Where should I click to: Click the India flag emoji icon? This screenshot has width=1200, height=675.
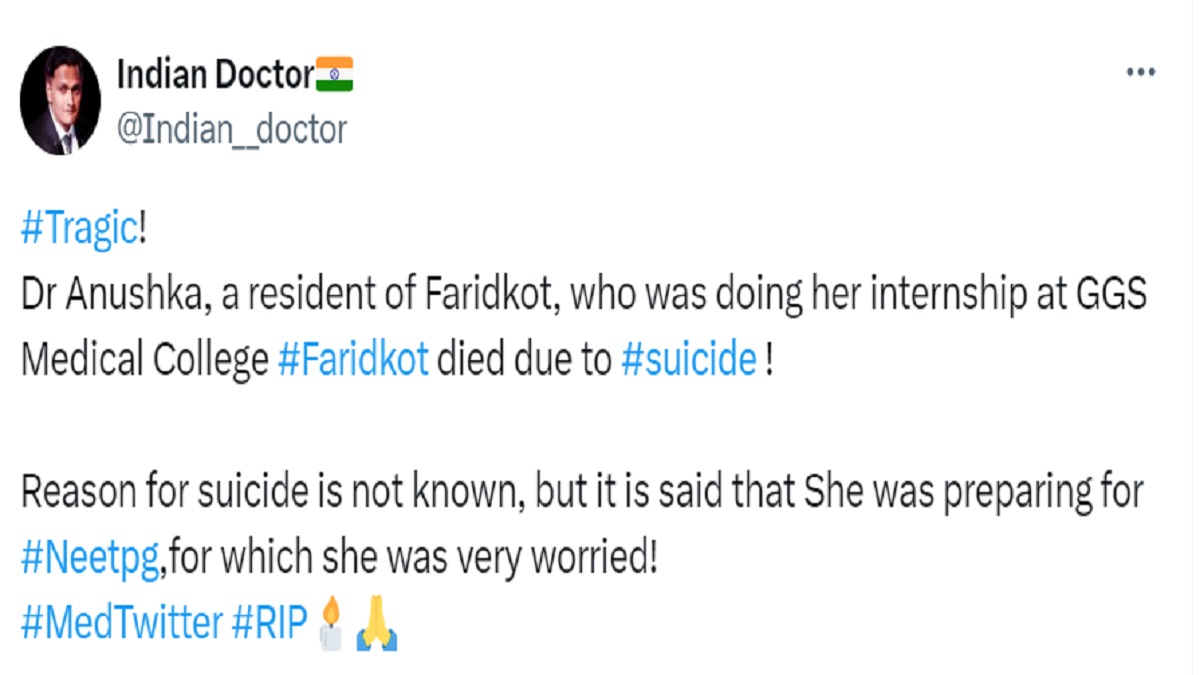[x=334, y=73]
